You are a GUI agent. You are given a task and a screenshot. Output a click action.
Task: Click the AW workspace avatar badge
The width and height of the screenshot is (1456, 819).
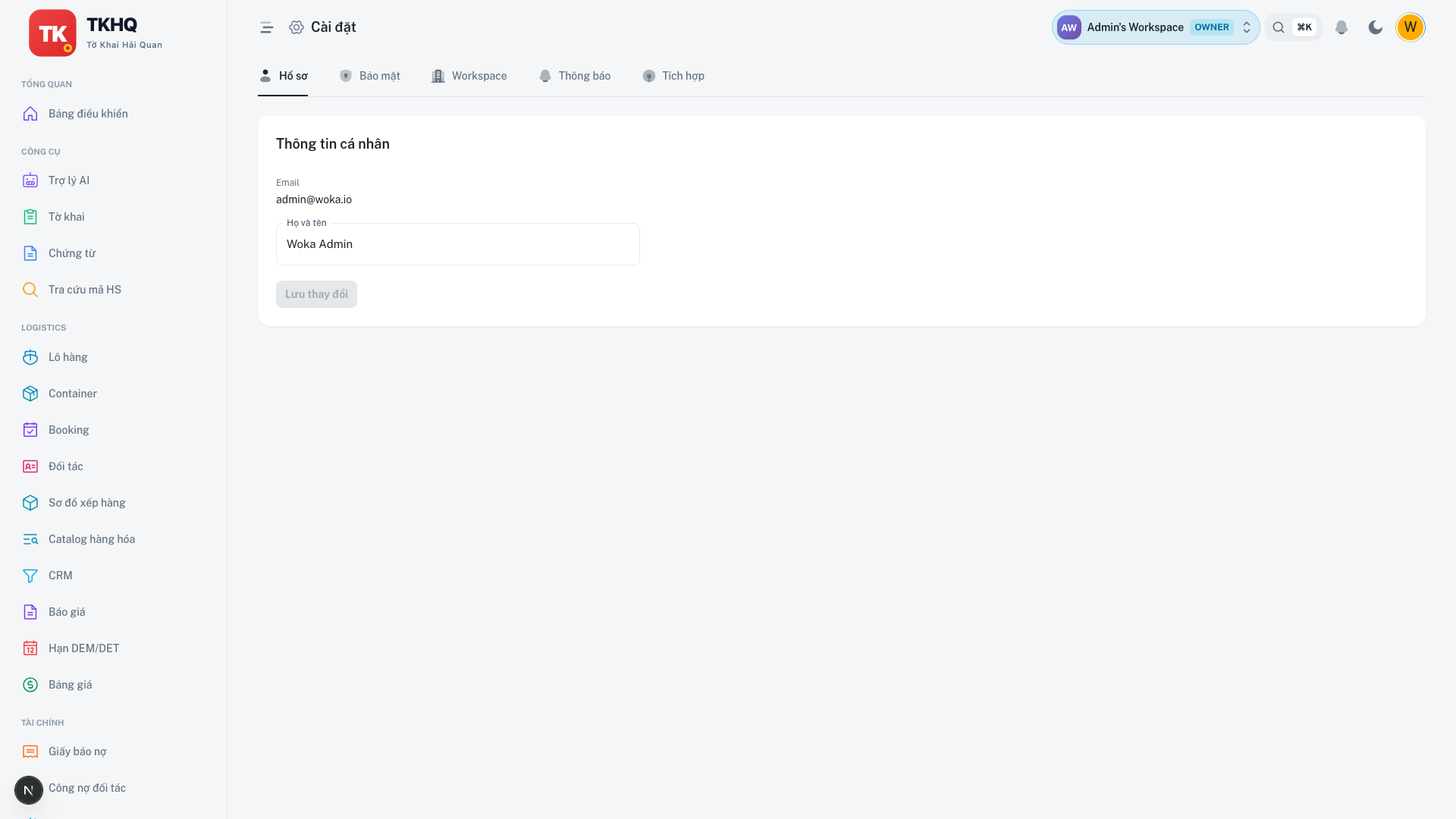click(1069, 27)
